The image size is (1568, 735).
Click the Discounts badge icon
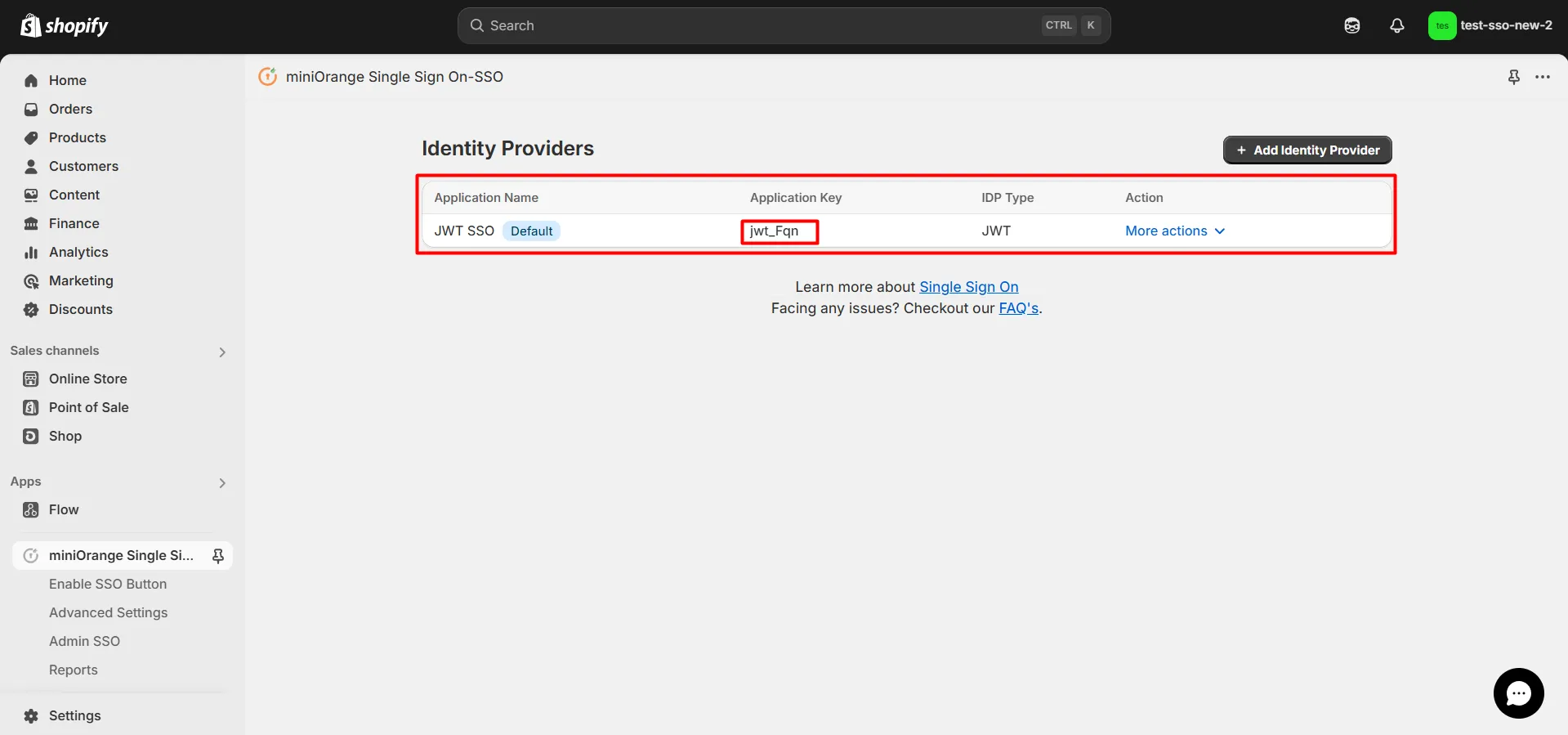pyautogui.click(x=31, y=309)
